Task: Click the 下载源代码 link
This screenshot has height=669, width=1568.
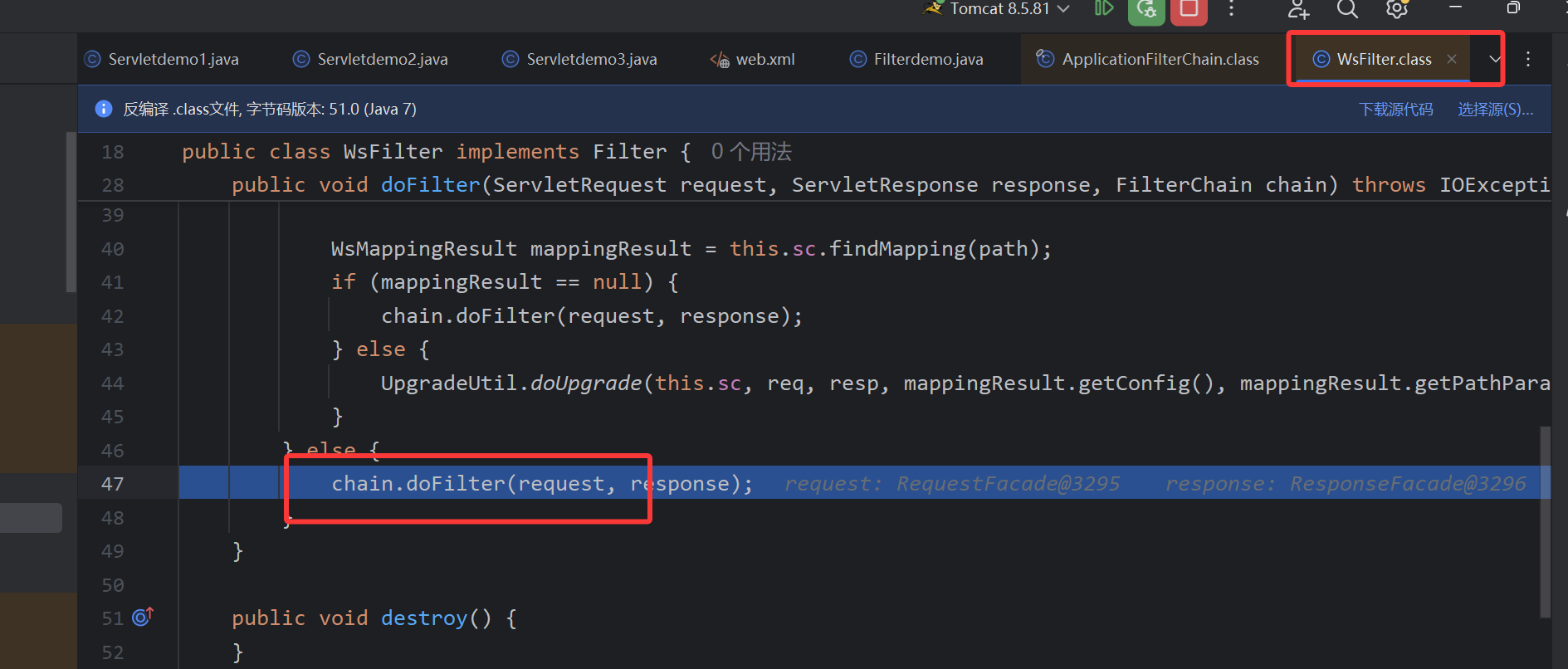Action: pos(1395,110)
